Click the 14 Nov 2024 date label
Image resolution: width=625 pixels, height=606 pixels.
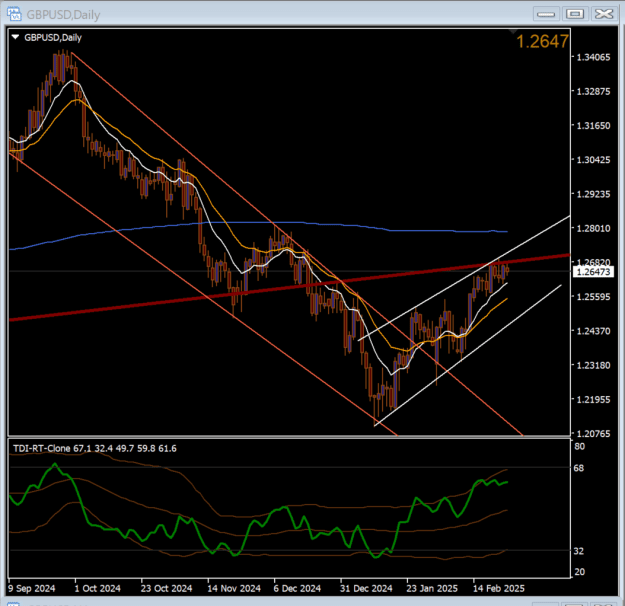coord(234,588)
